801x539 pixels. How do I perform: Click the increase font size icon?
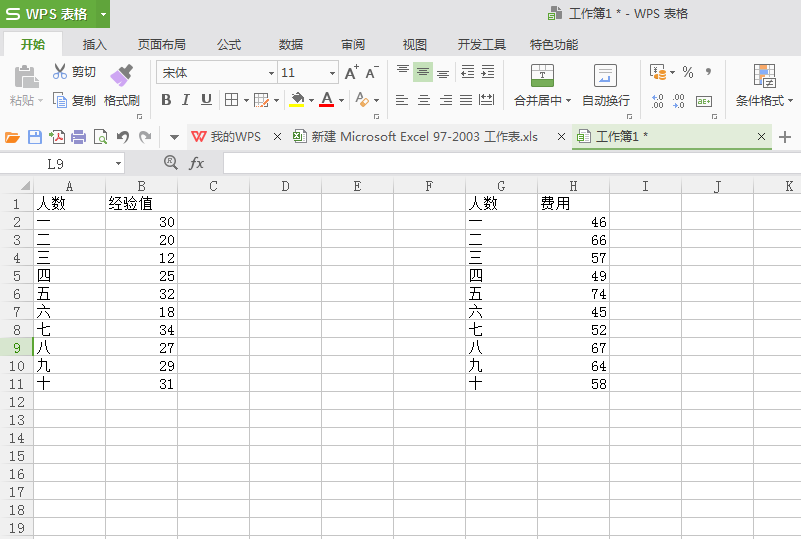351,73
